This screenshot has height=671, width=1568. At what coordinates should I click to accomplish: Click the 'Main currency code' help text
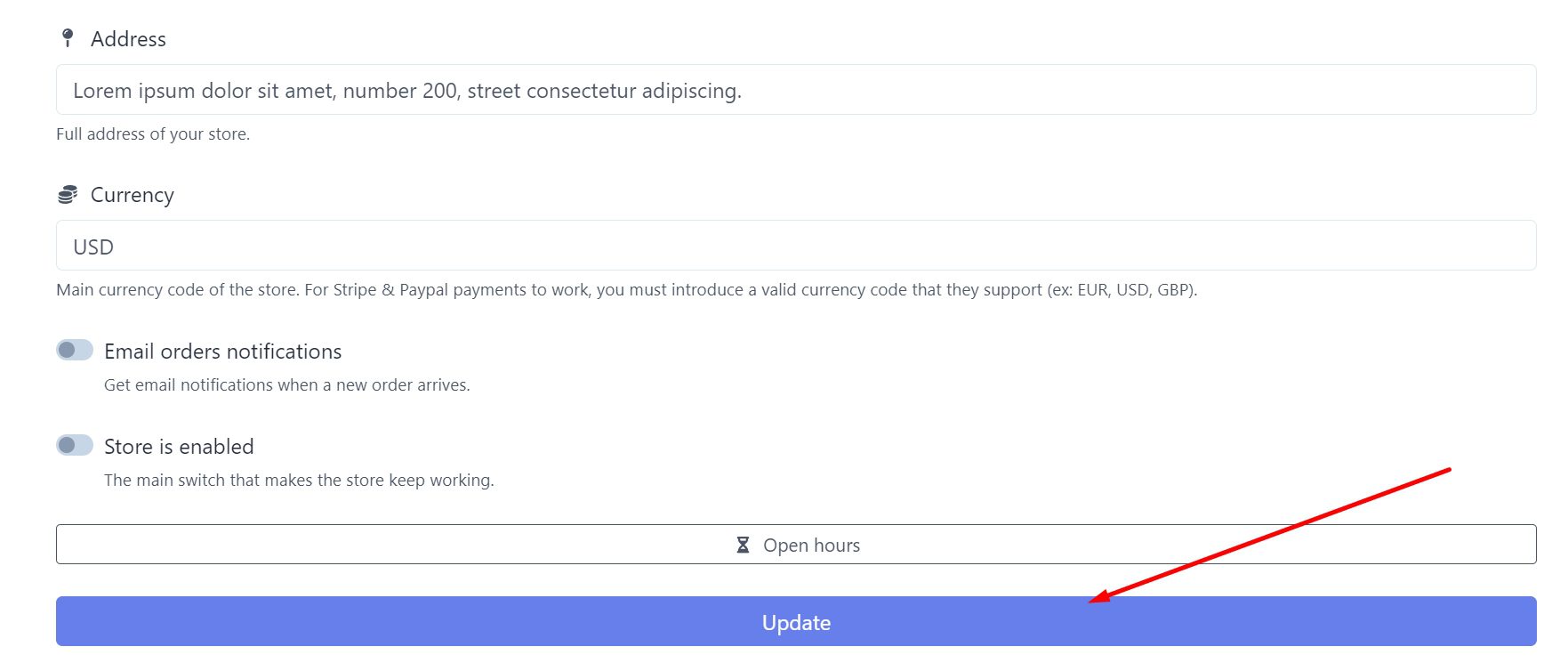pos(178,290)
